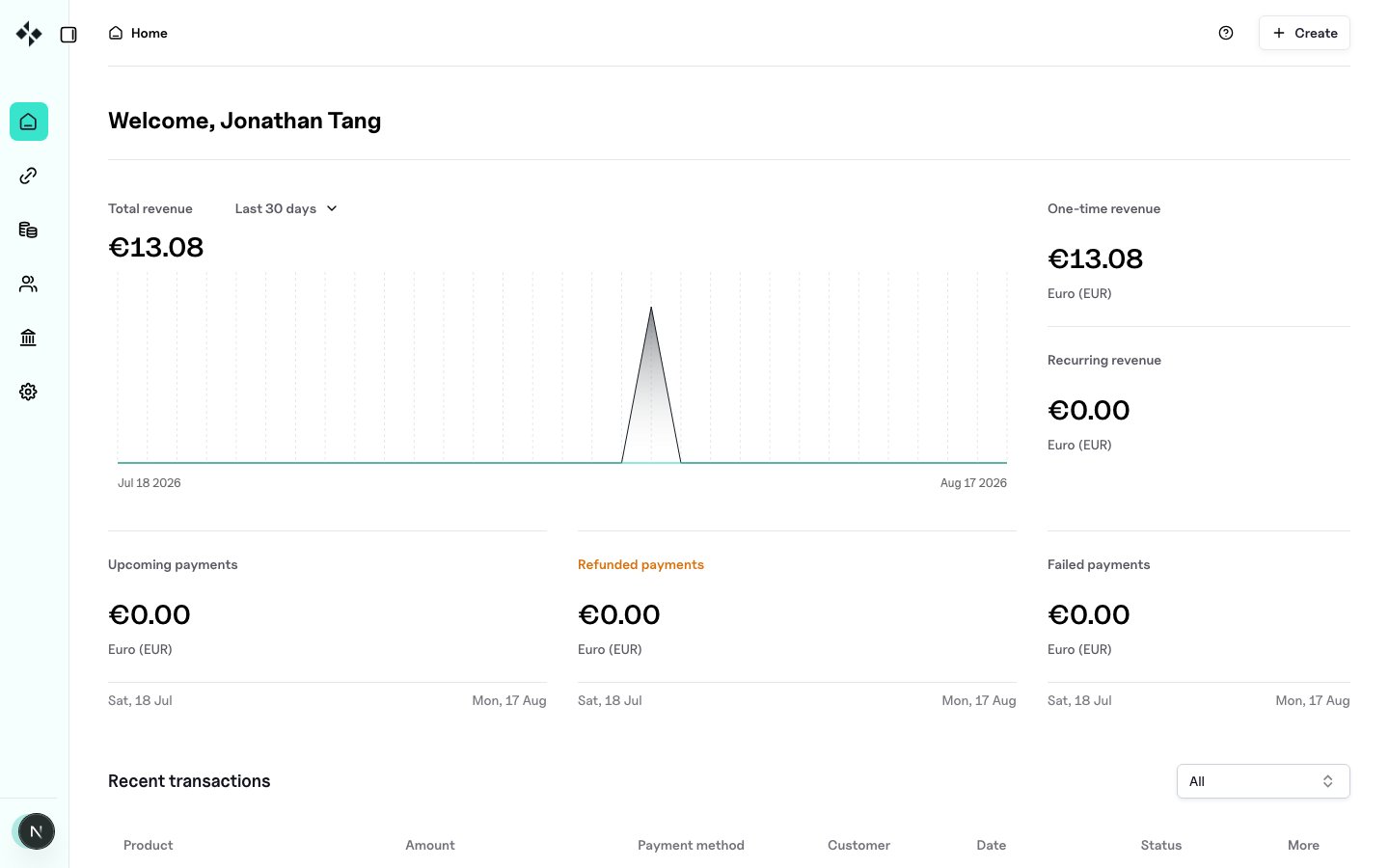Click the More column header
Viewport: 1389px width, 868px height.
pos(1303,846)
